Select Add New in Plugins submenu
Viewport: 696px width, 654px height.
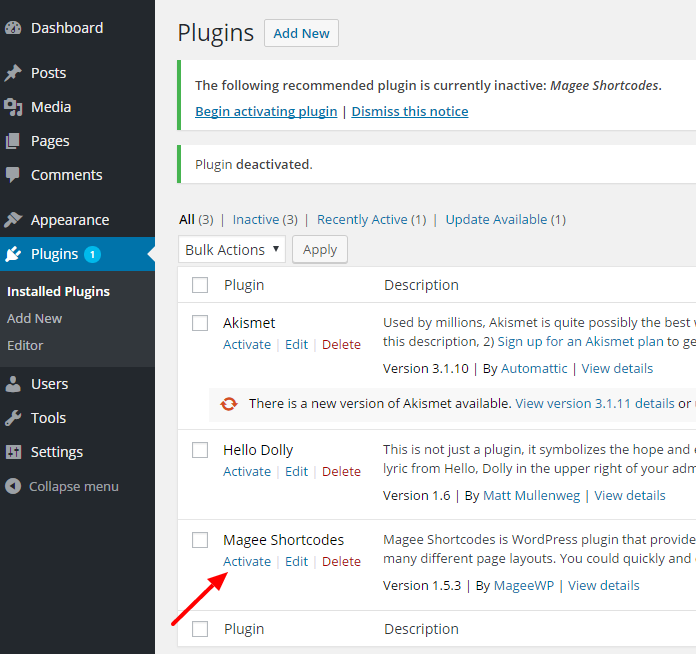click(x=34, y=318)
